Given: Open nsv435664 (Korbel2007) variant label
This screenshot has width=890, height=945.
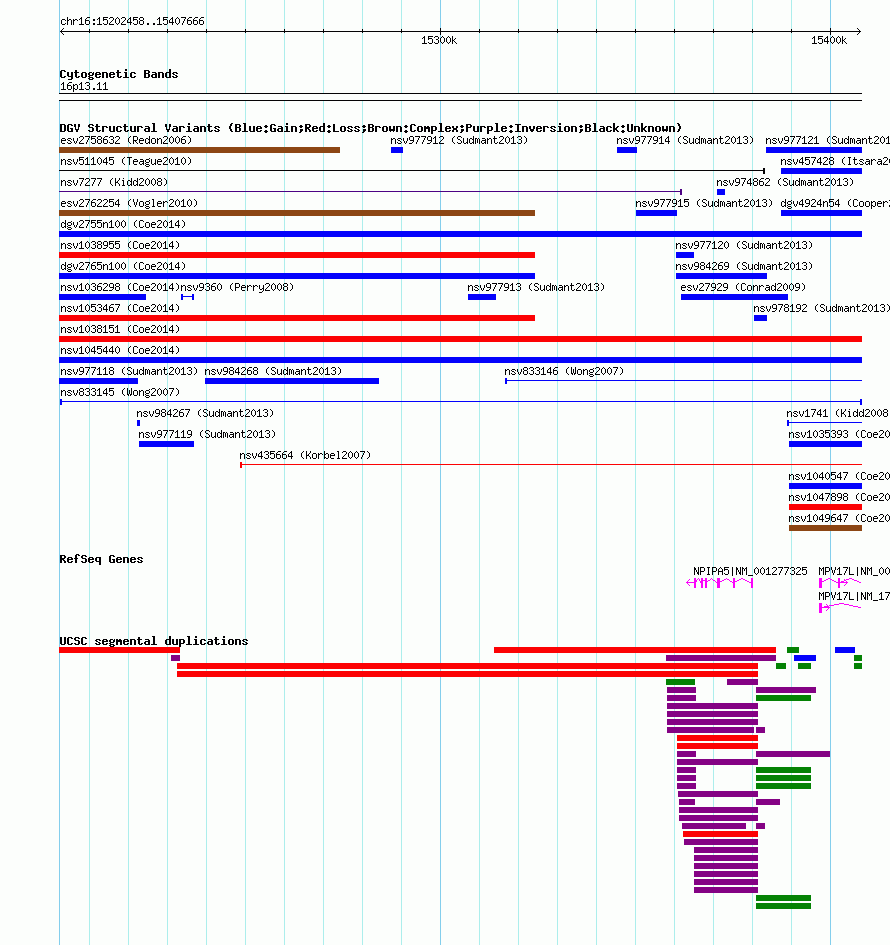Looking at the screenshot, I should click(305, 456).
